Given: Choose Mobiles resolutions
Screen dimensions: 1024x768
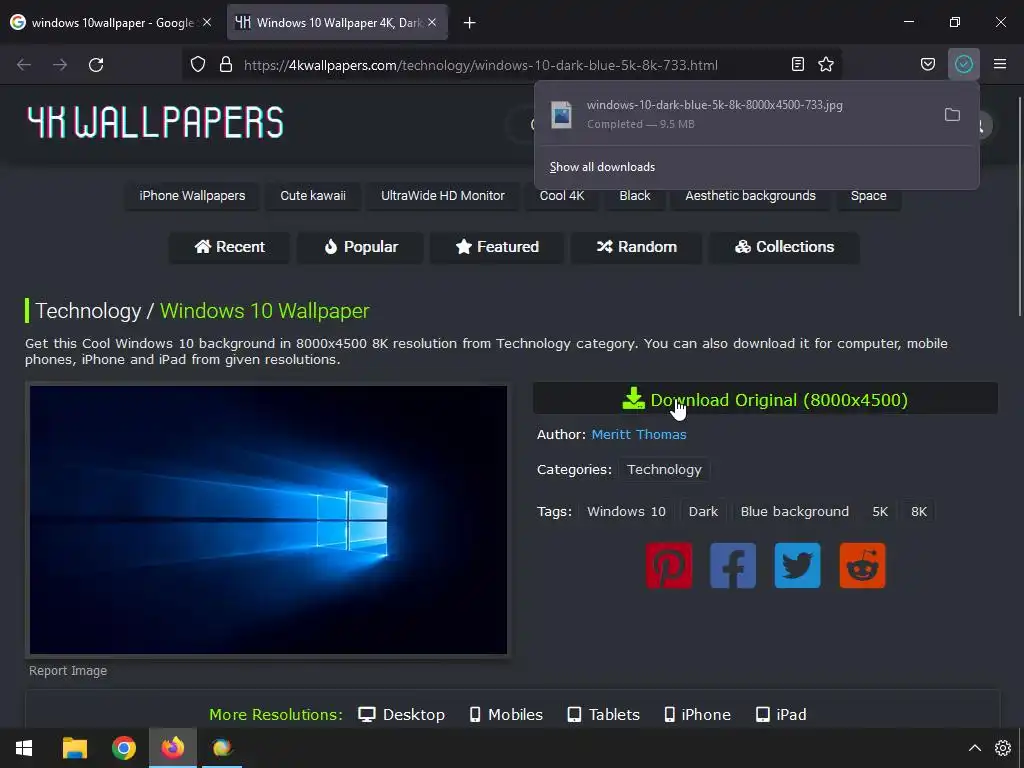Looking at the screenshot, I should pyautogui.click(x=506, y=714).
